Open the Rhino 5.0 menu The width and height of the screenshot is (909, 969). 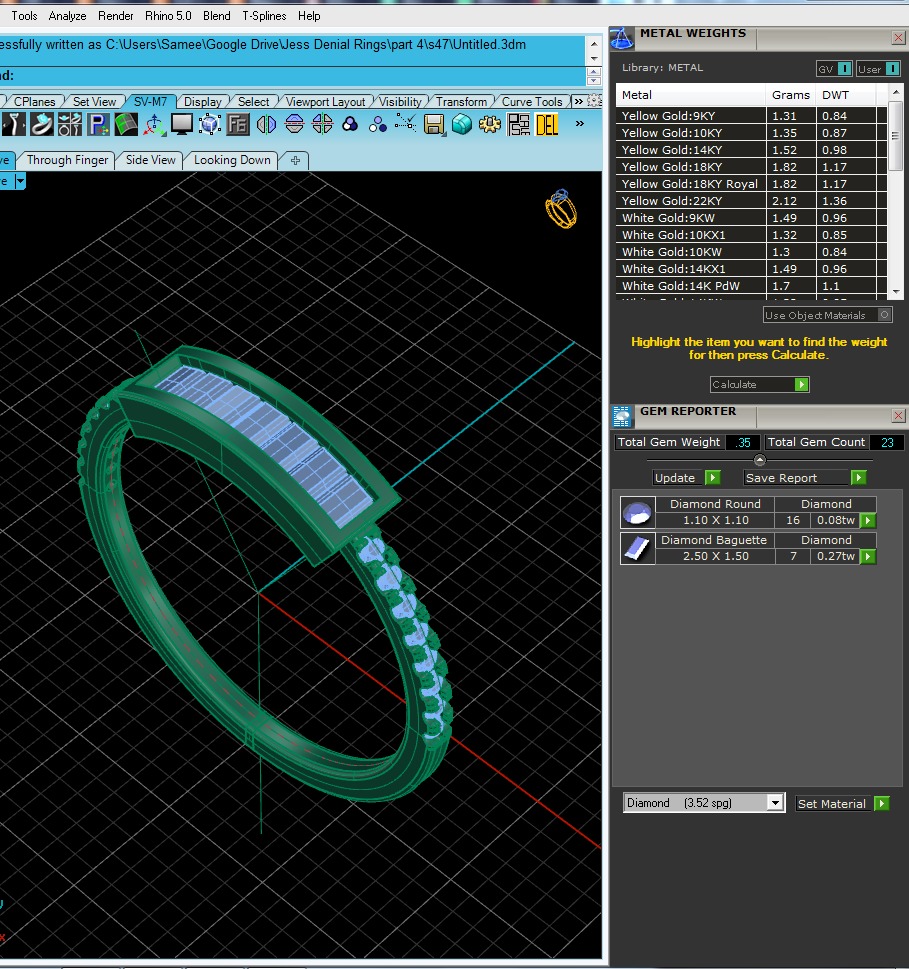(x=168, y=15)
